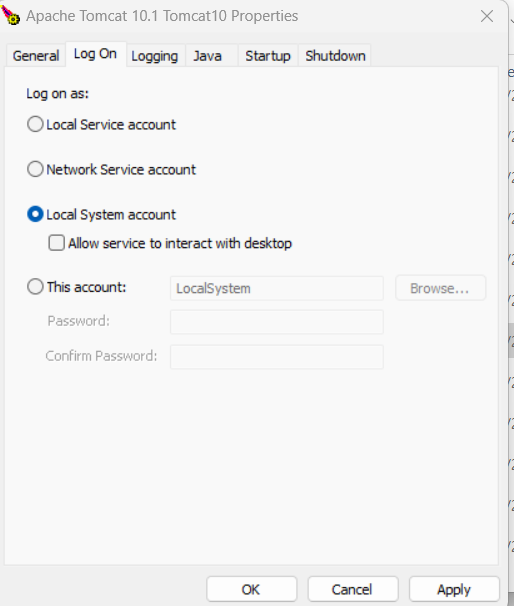The height and width of the screenshot is (606, 514).
Task: Click the Confirm Password field
Action: point(277,357)
